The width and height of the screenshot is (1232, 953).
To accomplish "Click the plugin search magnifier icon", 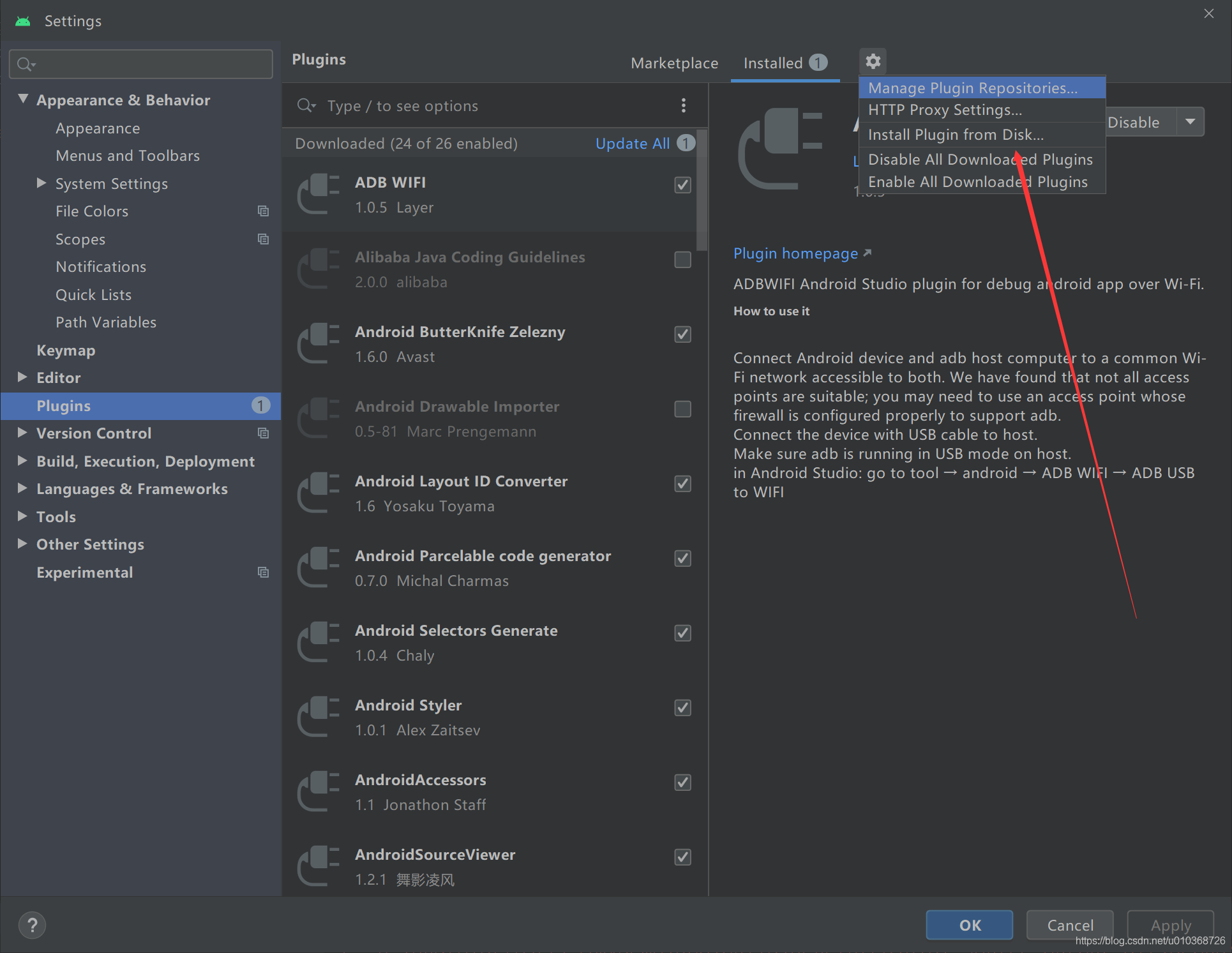I will (306, 105).
